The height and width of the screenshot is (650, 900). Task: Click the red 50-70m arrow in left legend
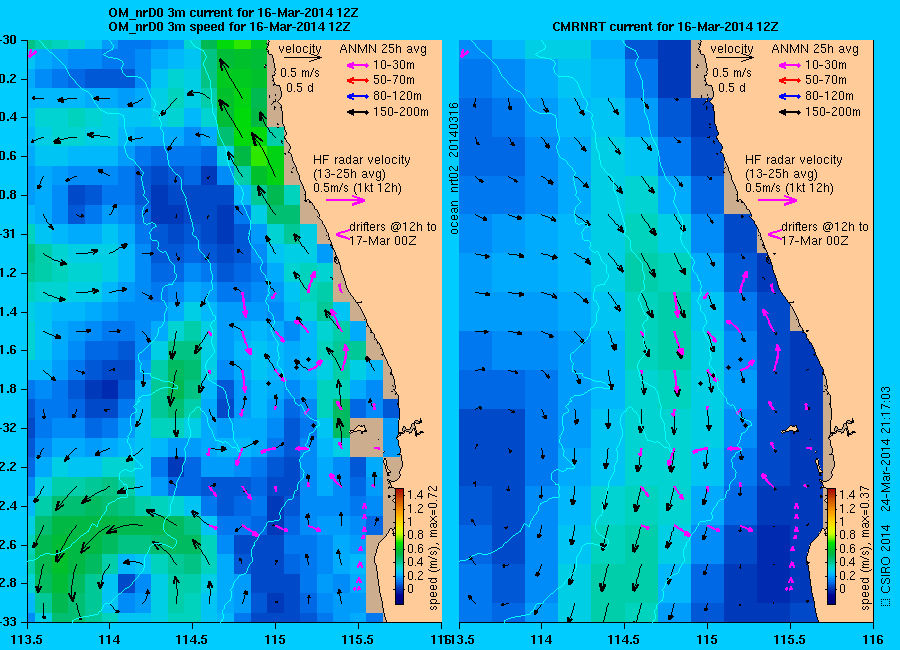(358, 81)
